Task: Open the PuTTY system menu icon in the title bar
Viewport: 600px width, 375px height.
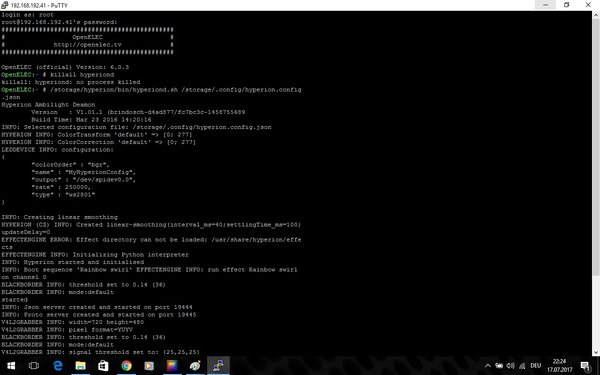Action: tap(5, 5)
